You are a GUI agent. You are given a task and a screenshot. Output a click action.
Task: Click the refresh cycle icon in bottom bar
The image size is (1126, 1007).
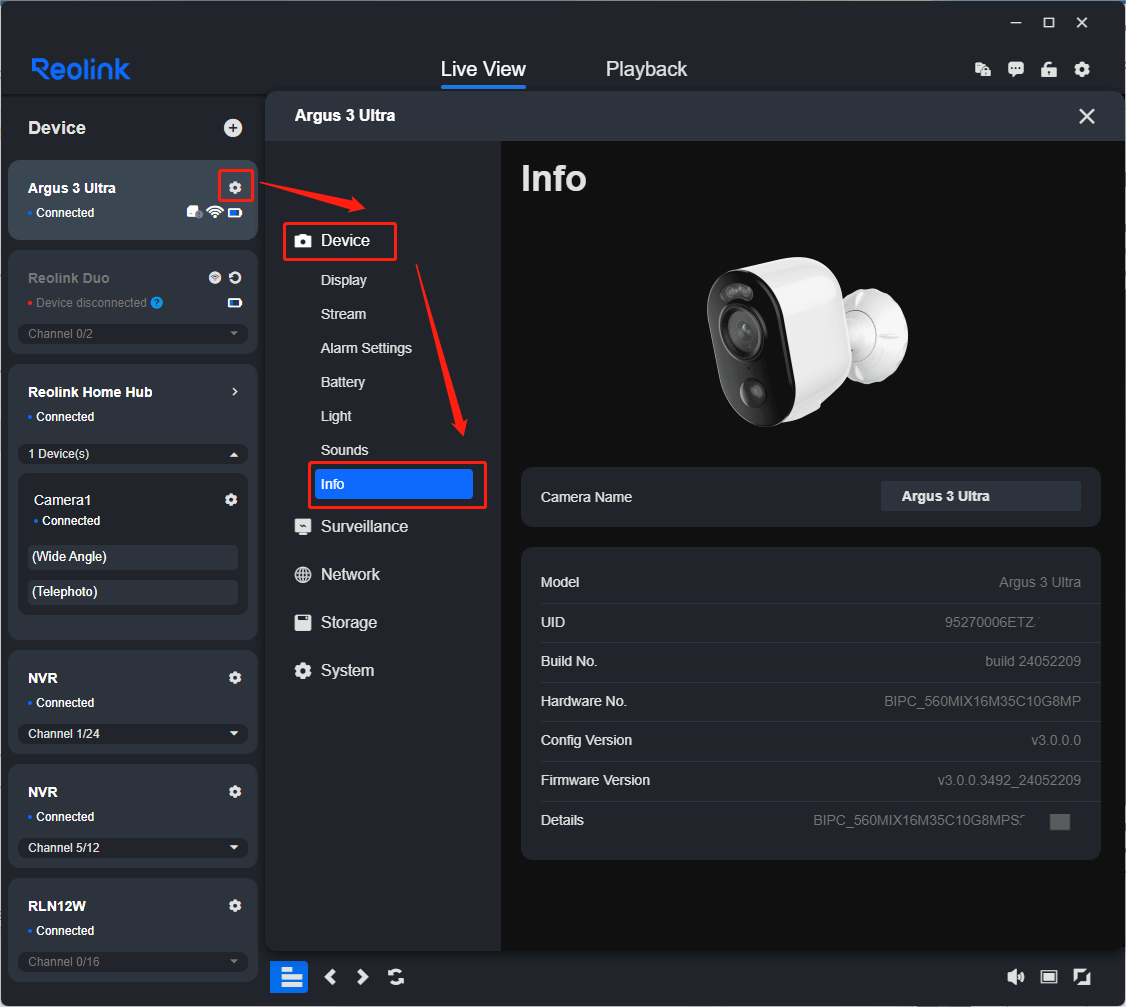pyautogui.click(x=396, y=977)
